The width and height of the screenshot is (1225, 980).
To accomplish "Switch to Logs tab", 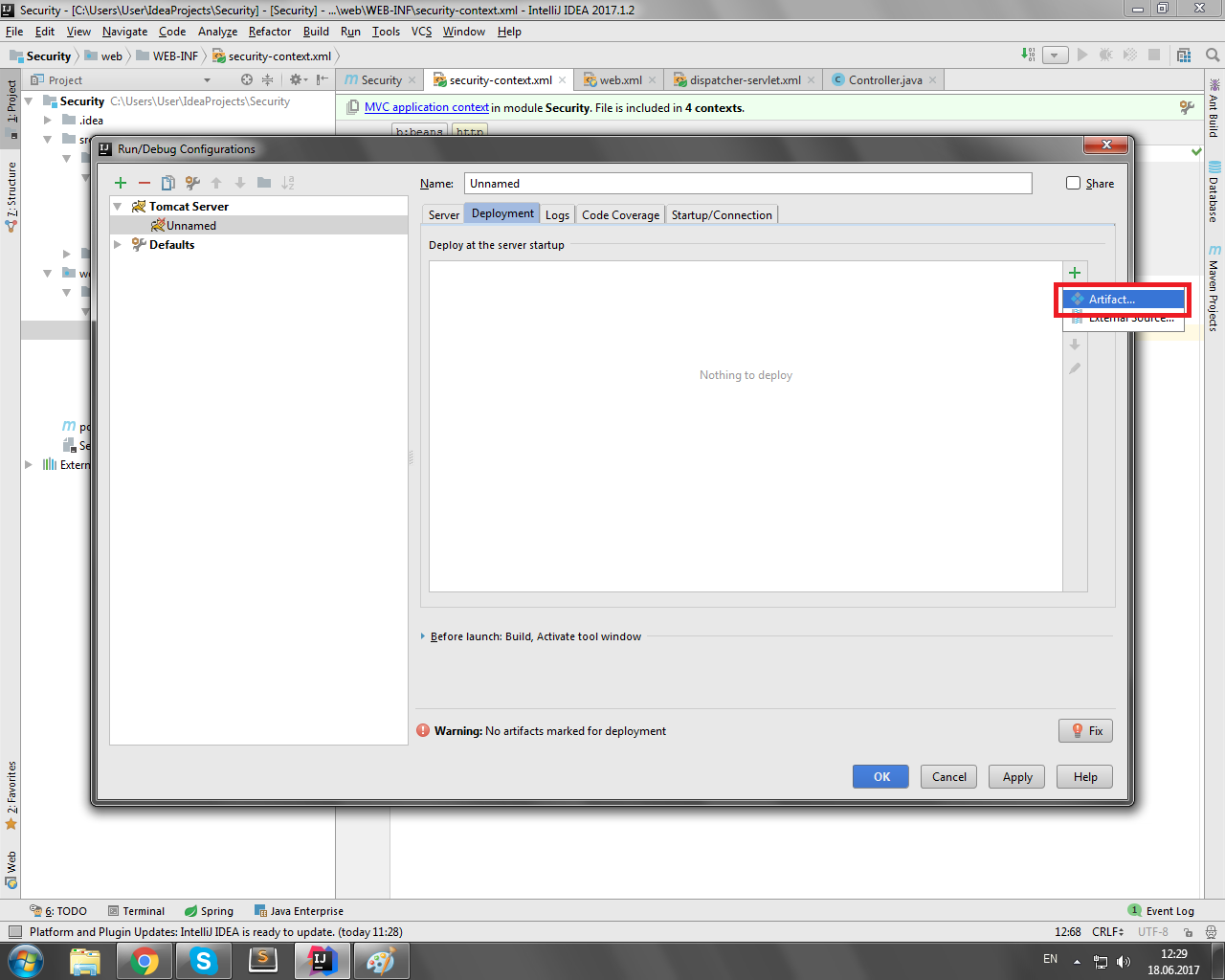I will tap(557, 214).
